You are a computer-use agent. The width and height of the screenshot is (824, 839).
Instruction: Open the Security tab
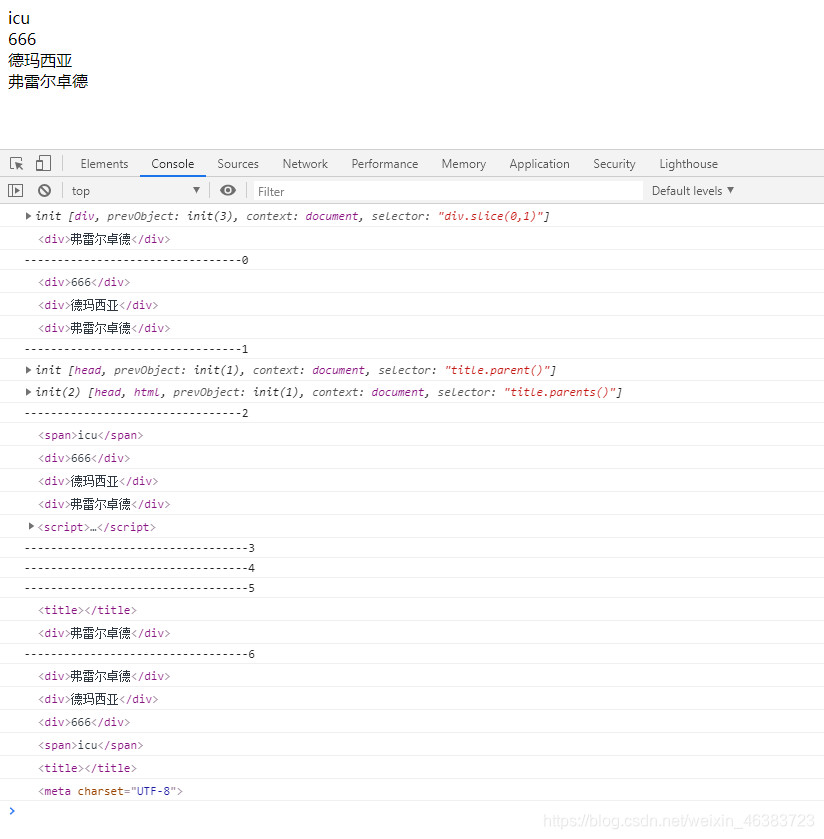614,164
